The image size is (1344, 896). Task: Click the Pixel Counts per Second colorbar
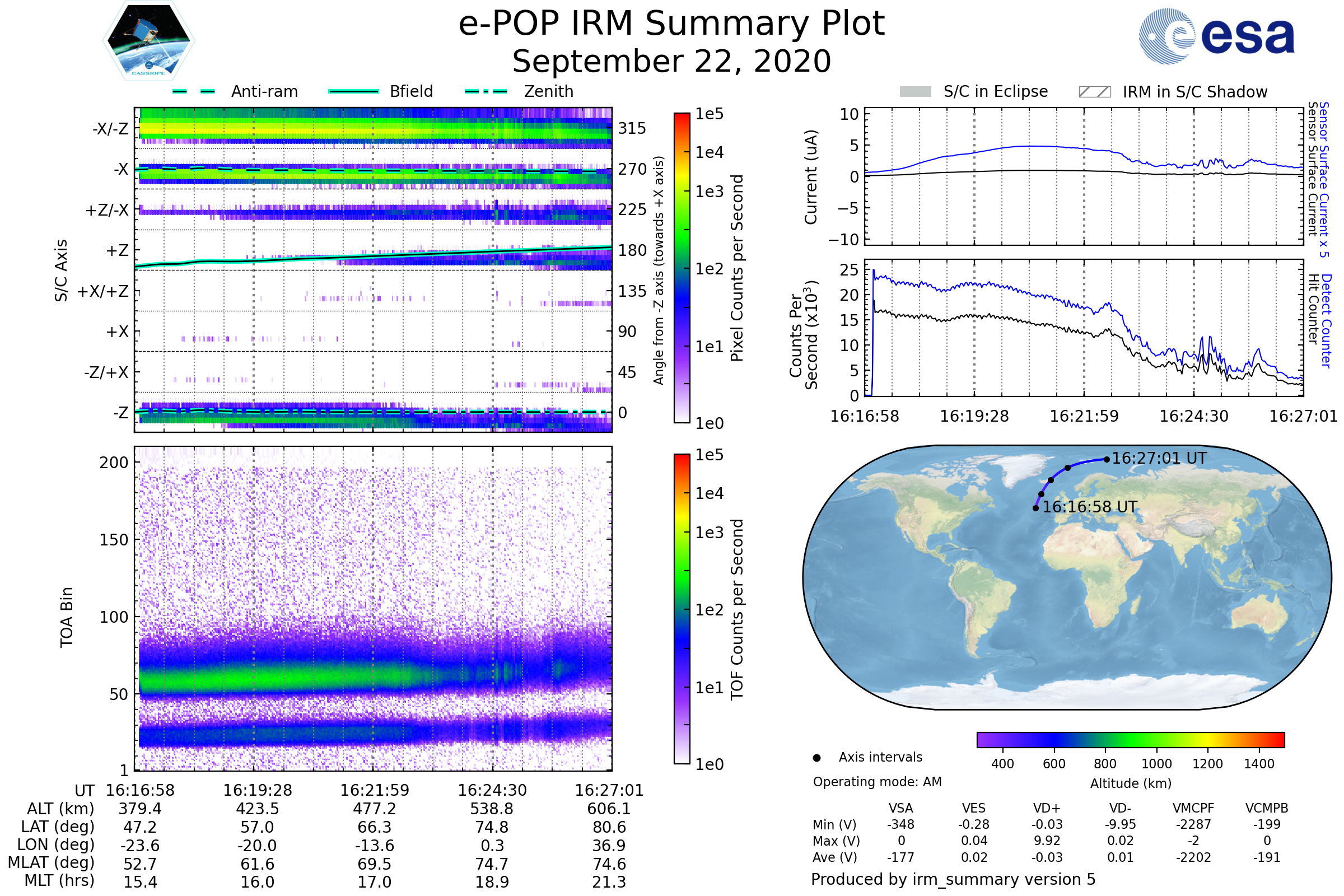[682, 268]
